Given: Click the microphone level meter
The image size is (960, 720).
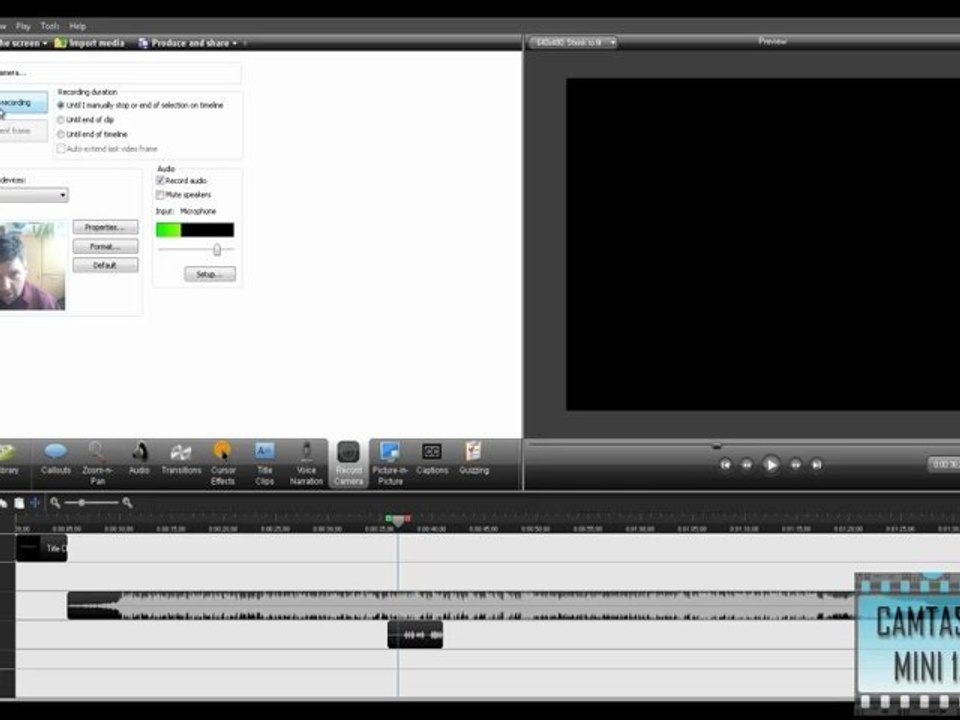Looking at the screenshot, I should (195, 230).
